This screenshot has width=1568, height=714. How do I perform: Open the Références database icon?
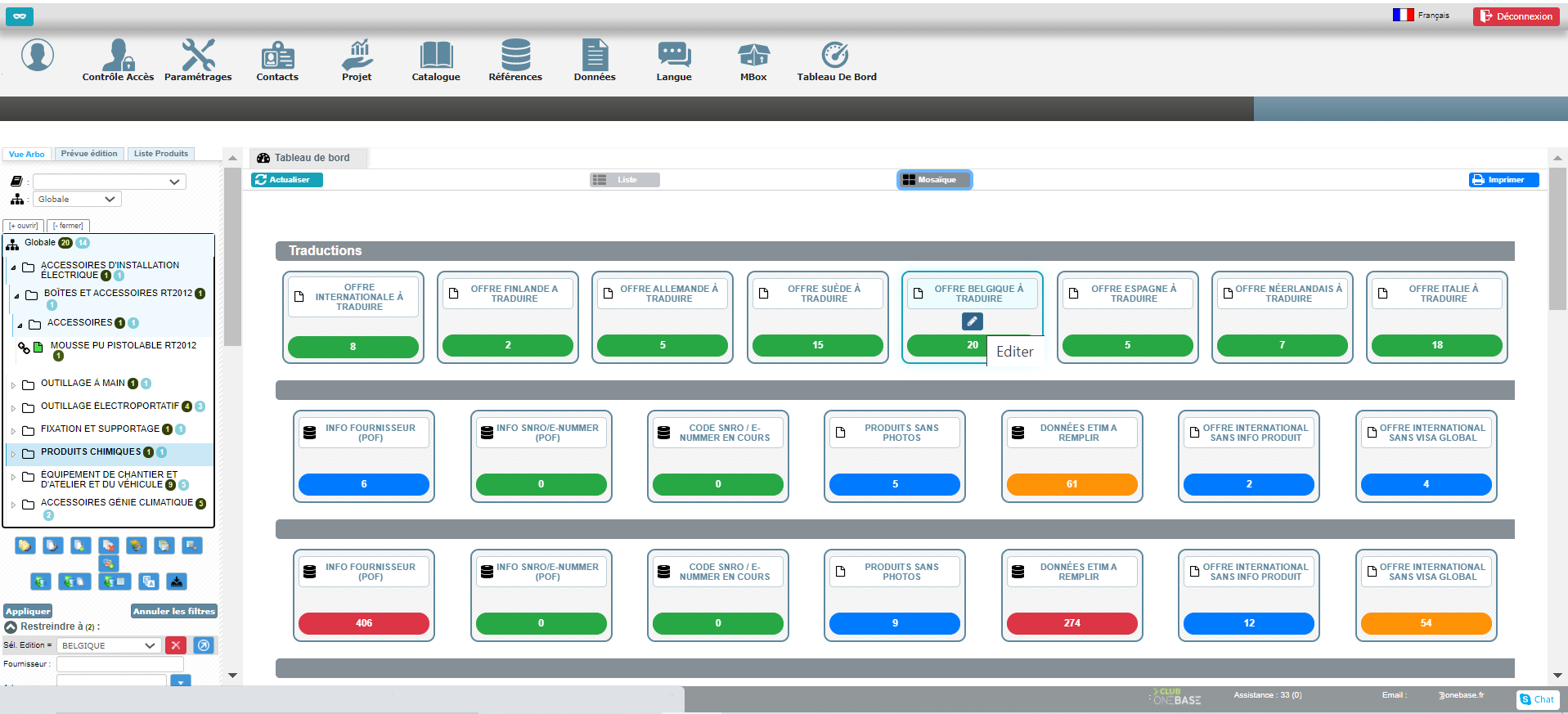coord(515,55)
